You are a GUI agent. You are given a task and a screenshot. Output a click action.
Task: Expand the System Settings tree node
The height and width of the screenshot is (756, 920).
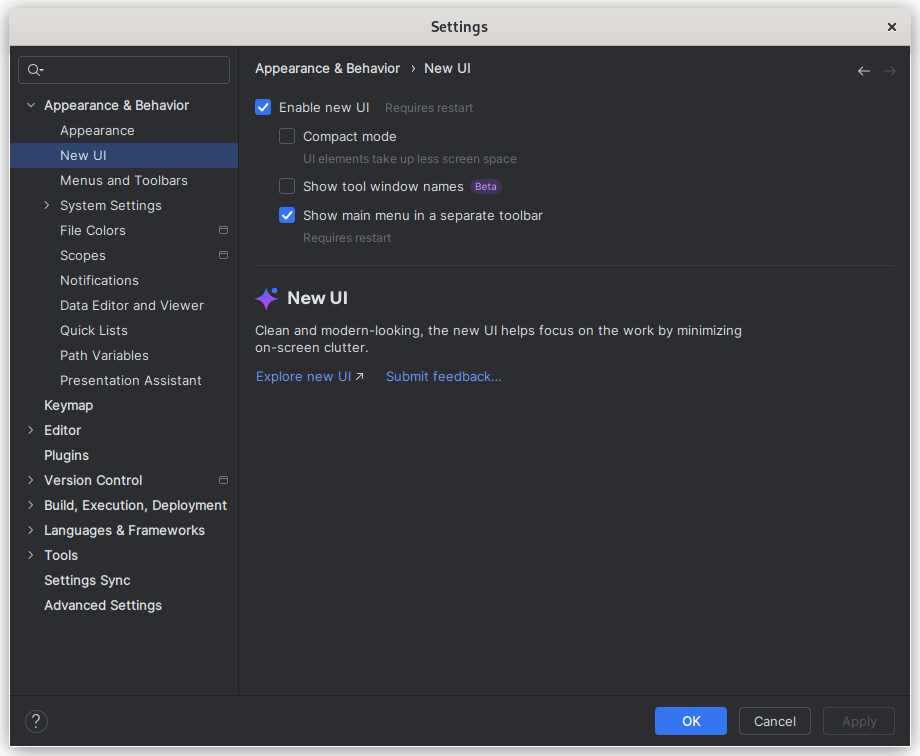(x=47, y=205)
